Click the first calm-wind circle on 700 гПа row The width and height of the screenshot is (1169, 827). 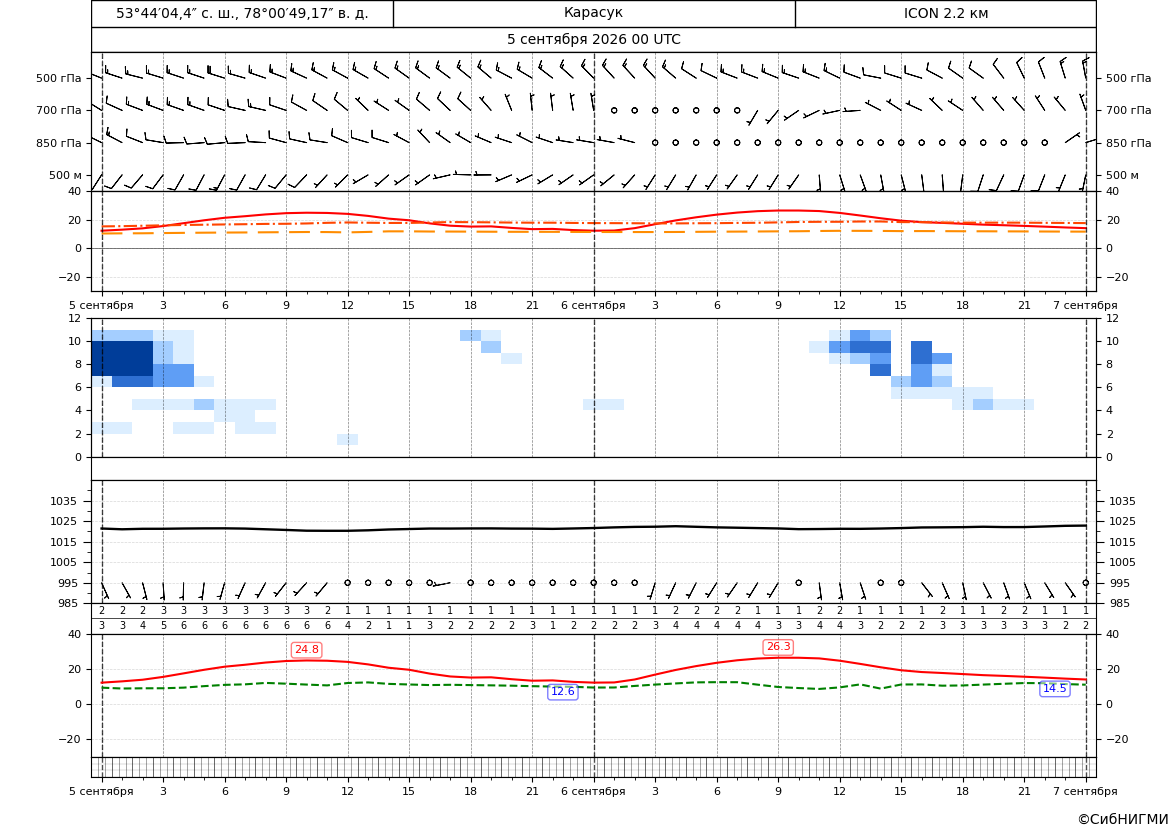(x=614, y=110)
